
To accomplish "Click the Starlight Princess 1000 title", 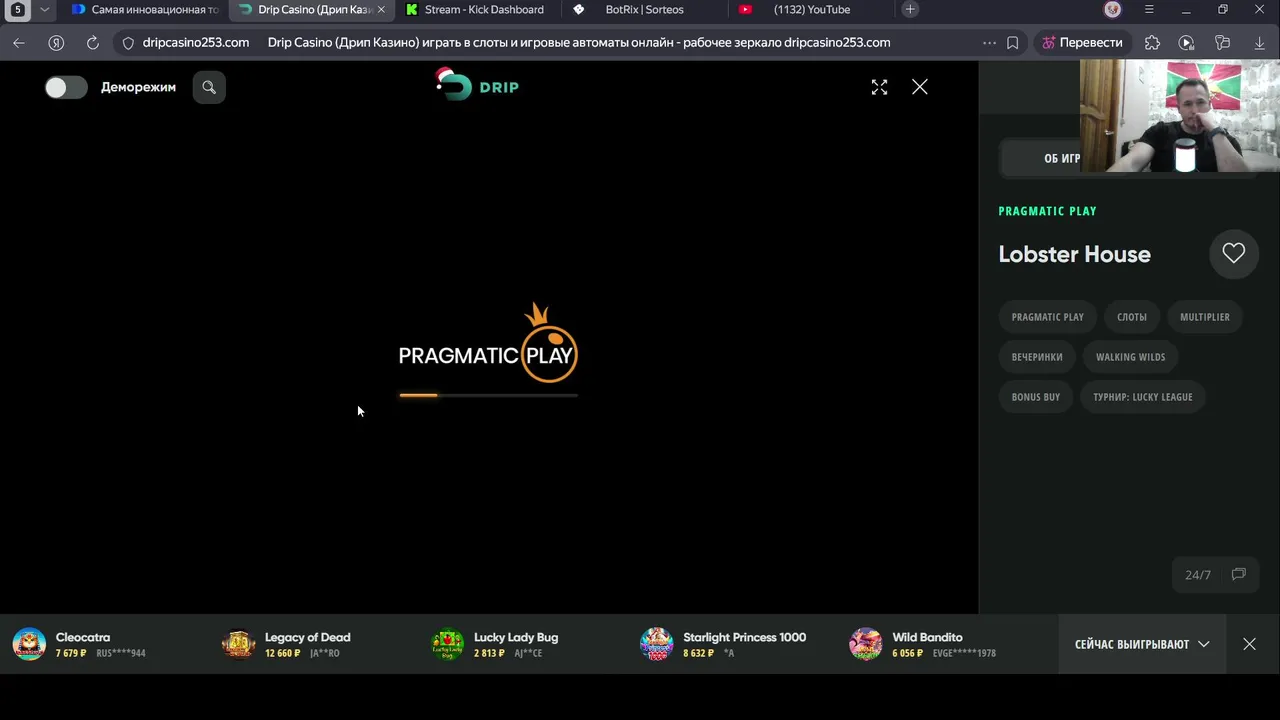I will [x=744, y=637].
